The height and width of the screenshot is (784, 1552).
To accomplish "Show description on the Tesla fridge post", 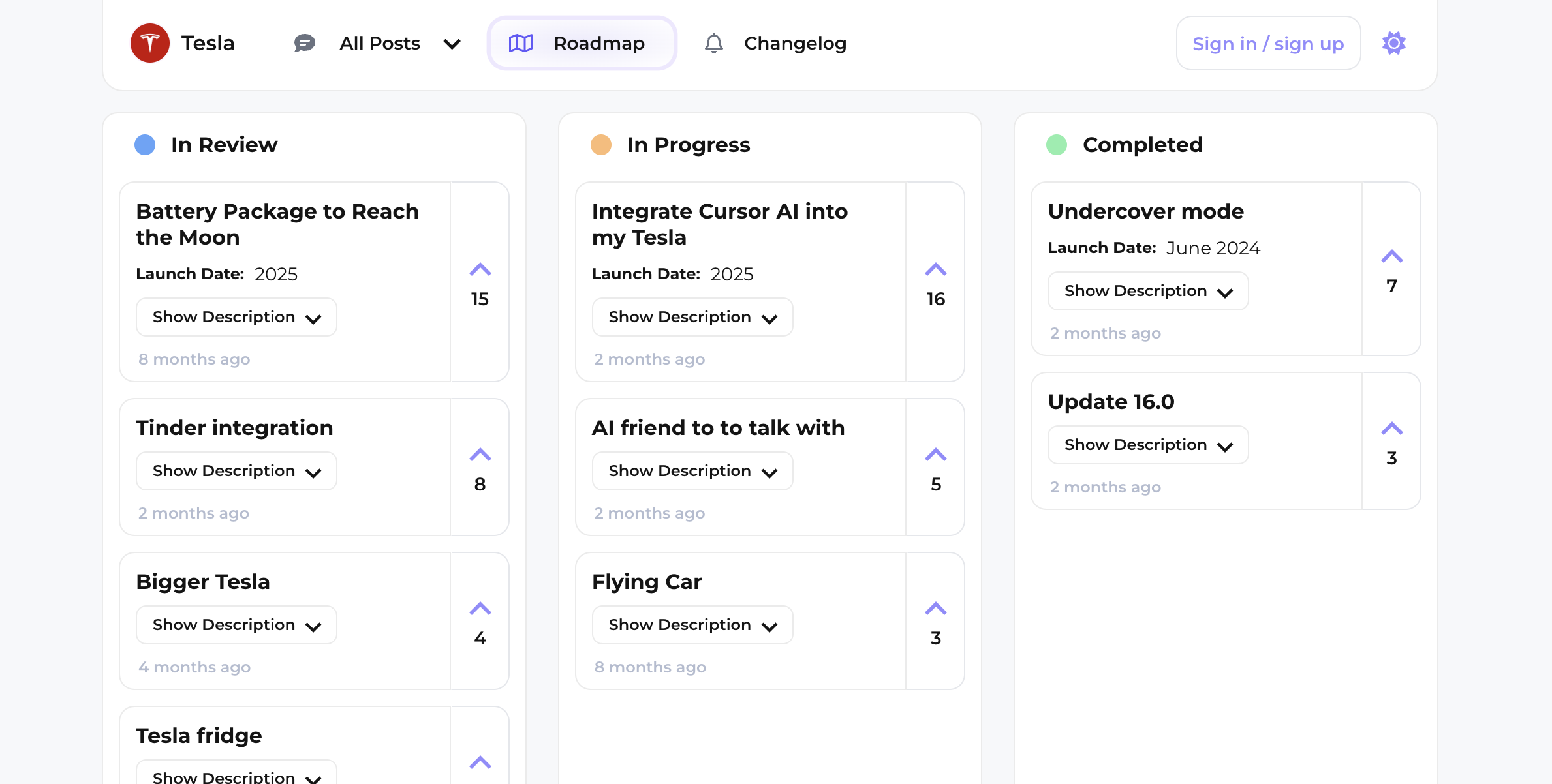I will tap(236, 776).
